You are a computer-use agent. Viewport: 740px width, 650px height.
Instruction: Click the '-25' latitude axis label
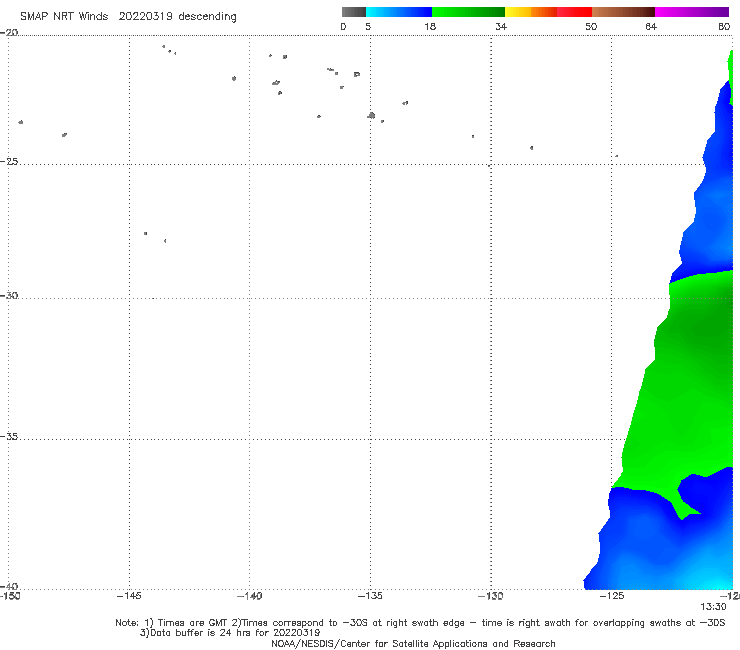9,161
